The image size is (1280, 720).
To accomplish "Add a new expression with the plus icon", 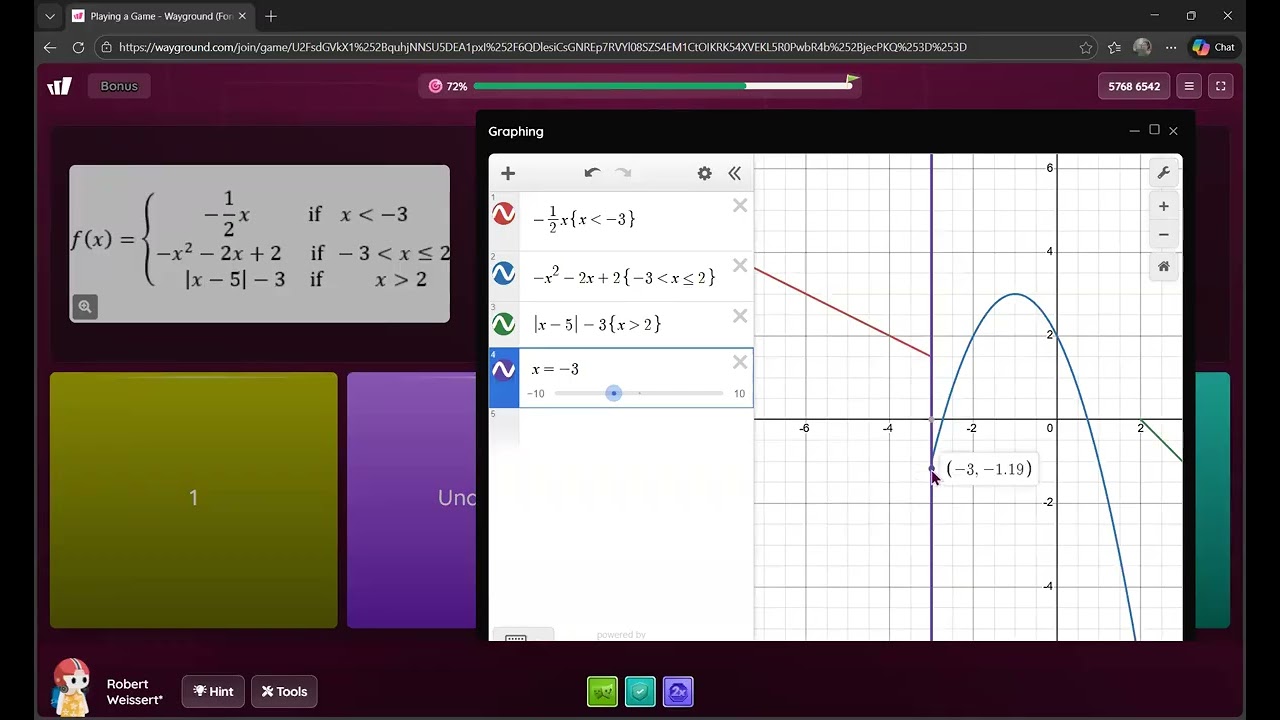I will (x=508, y=173).
